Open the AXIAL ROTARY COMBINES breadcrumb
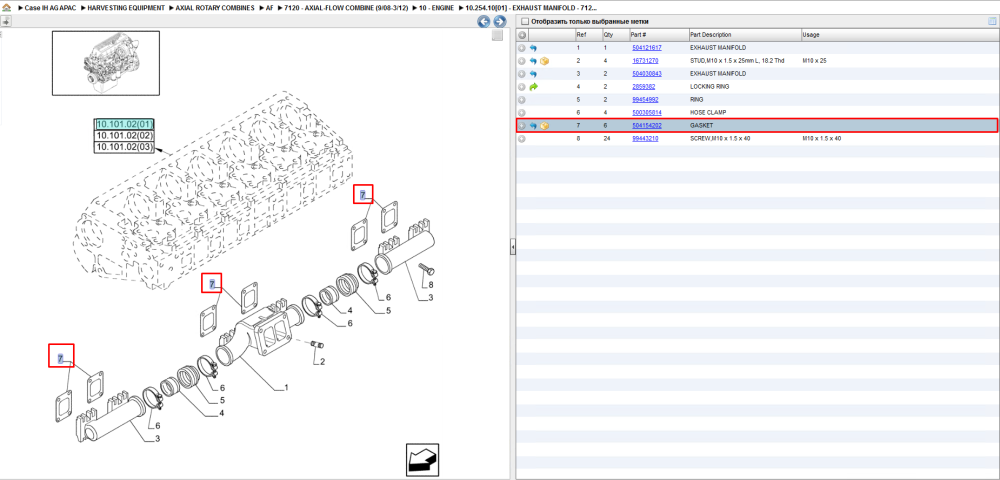Image resolution: width=1000 pixels, height=480 pixels. pyautogui.click(x=215, y=8)
